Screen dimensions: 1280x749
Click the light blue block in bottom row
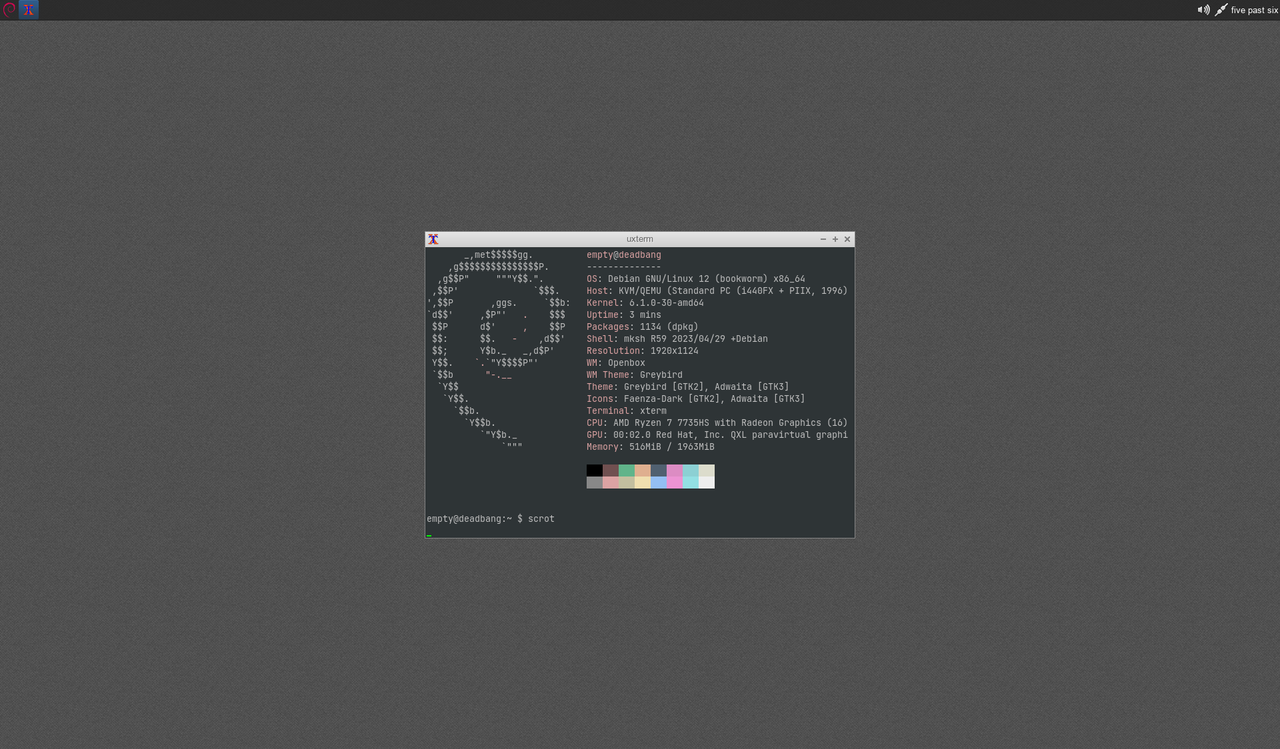point(659,482)
